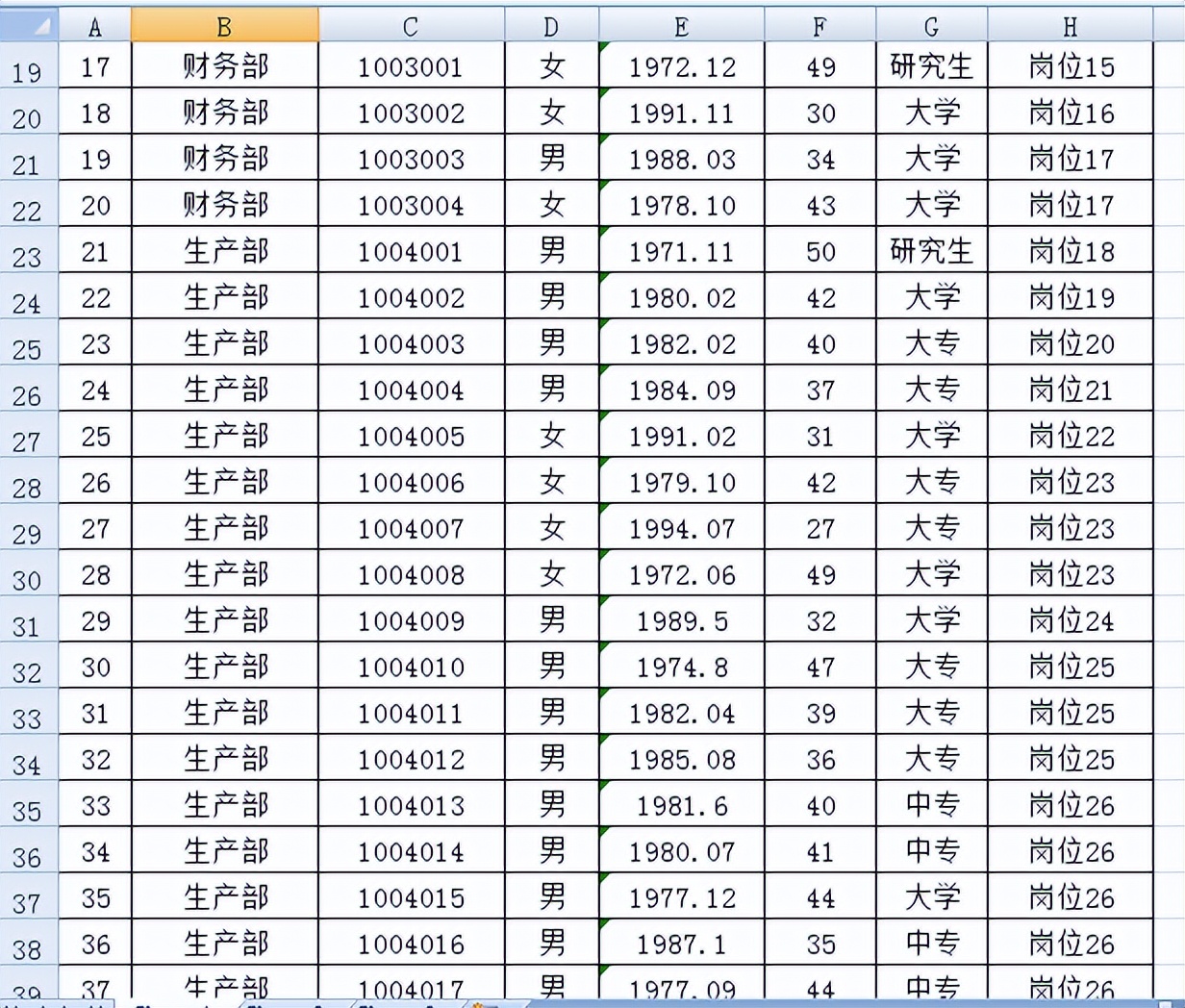Click birth date cell 1972.12
This screenshot has height=1008, width=1185.
(x=681, y=66)
